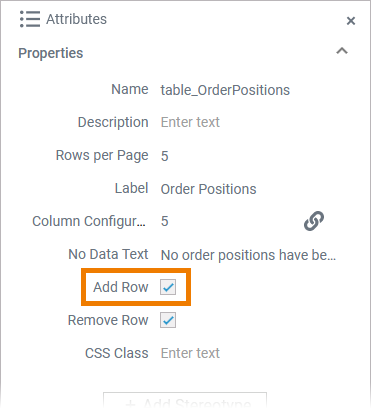Close the Attributes panel

click(351, 21)
